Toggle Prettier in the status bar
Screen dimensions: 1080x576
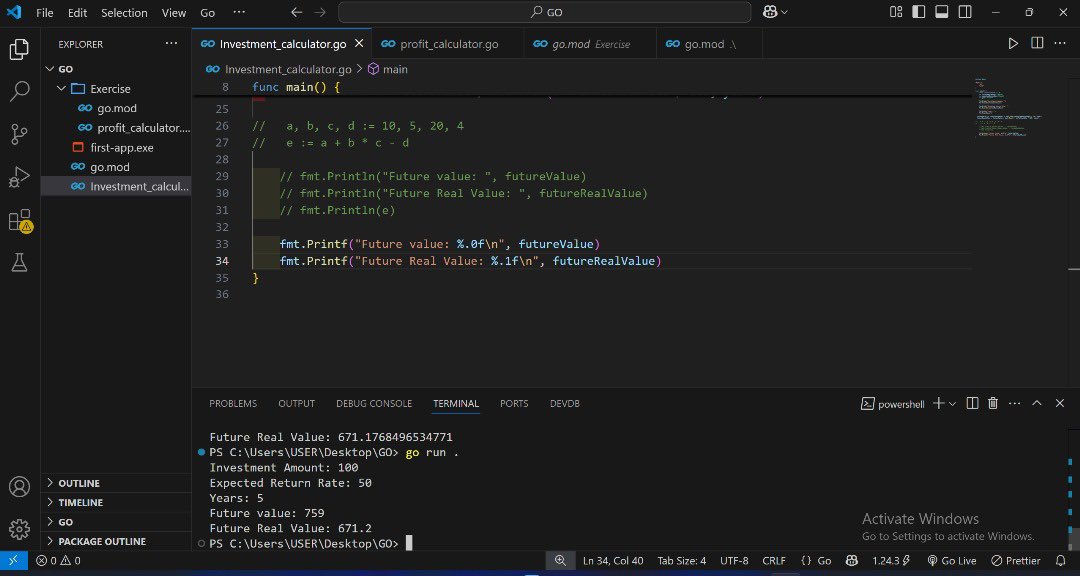click(1015, 560)
